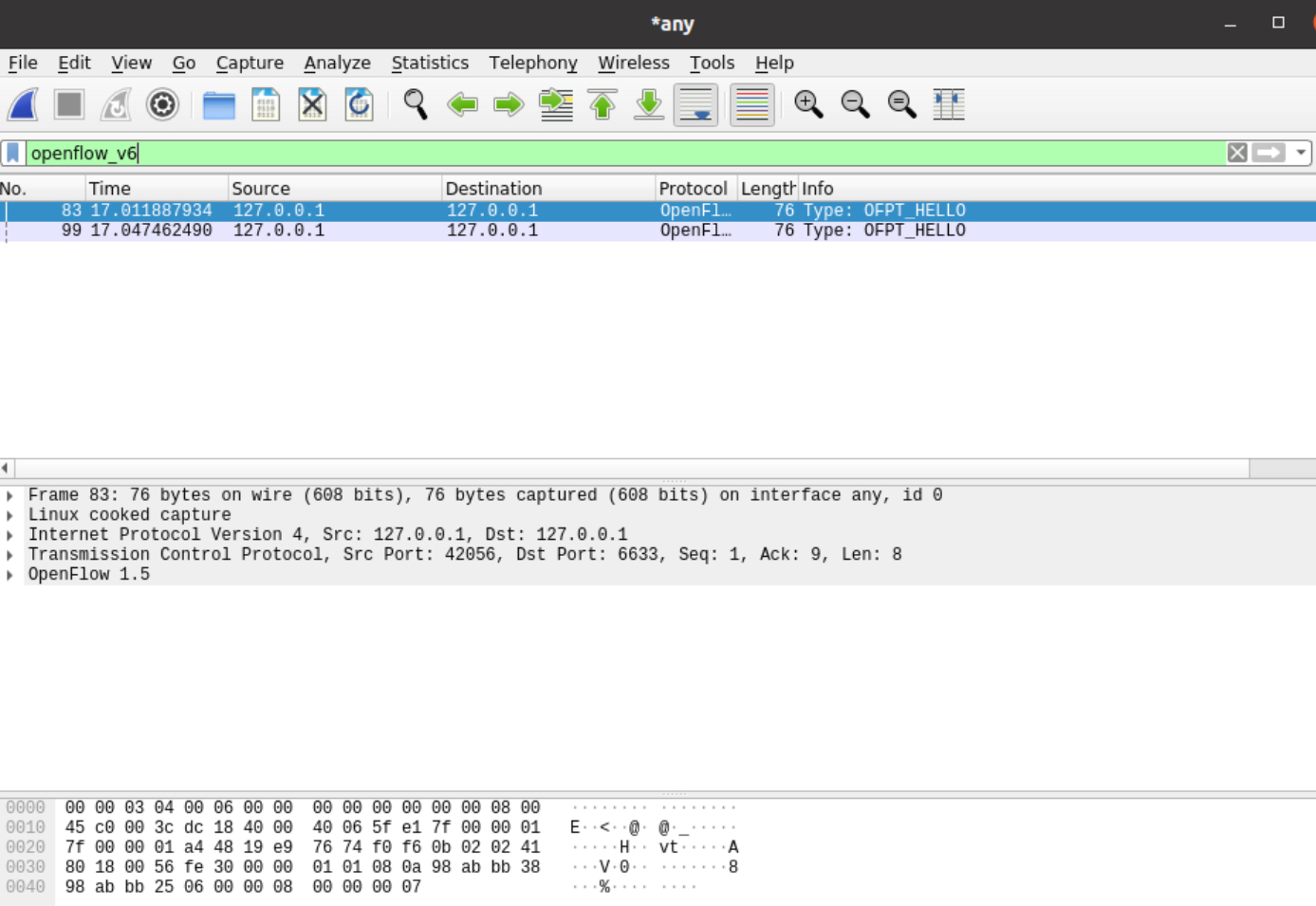This screenshot has height=906, width=1316.
Task: Reset text to normal size
Action: (x=901, y=104)
